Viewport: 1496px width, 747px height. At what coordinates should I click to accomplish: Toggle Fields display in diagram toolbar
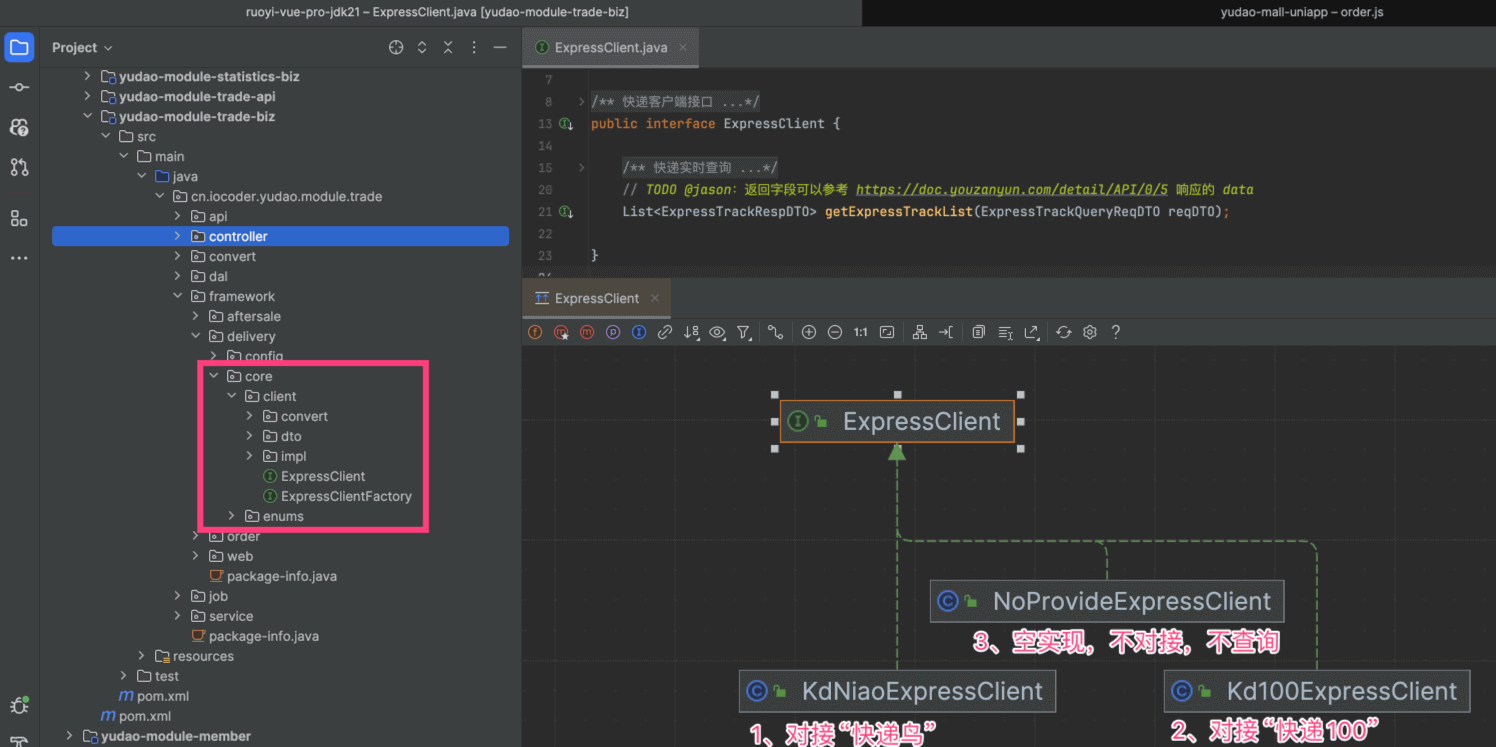pyautogui.click(x=535, y=332)
